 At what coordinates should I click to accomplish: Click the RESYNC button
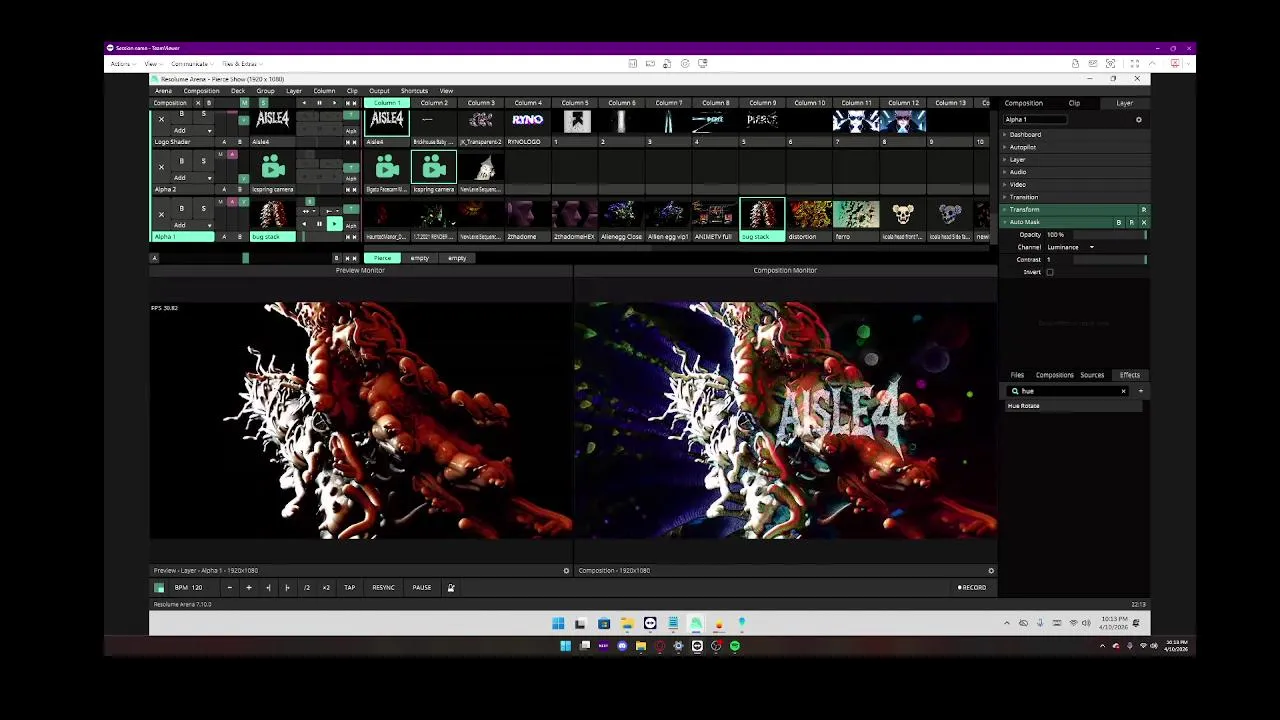[x=383, y=587]
